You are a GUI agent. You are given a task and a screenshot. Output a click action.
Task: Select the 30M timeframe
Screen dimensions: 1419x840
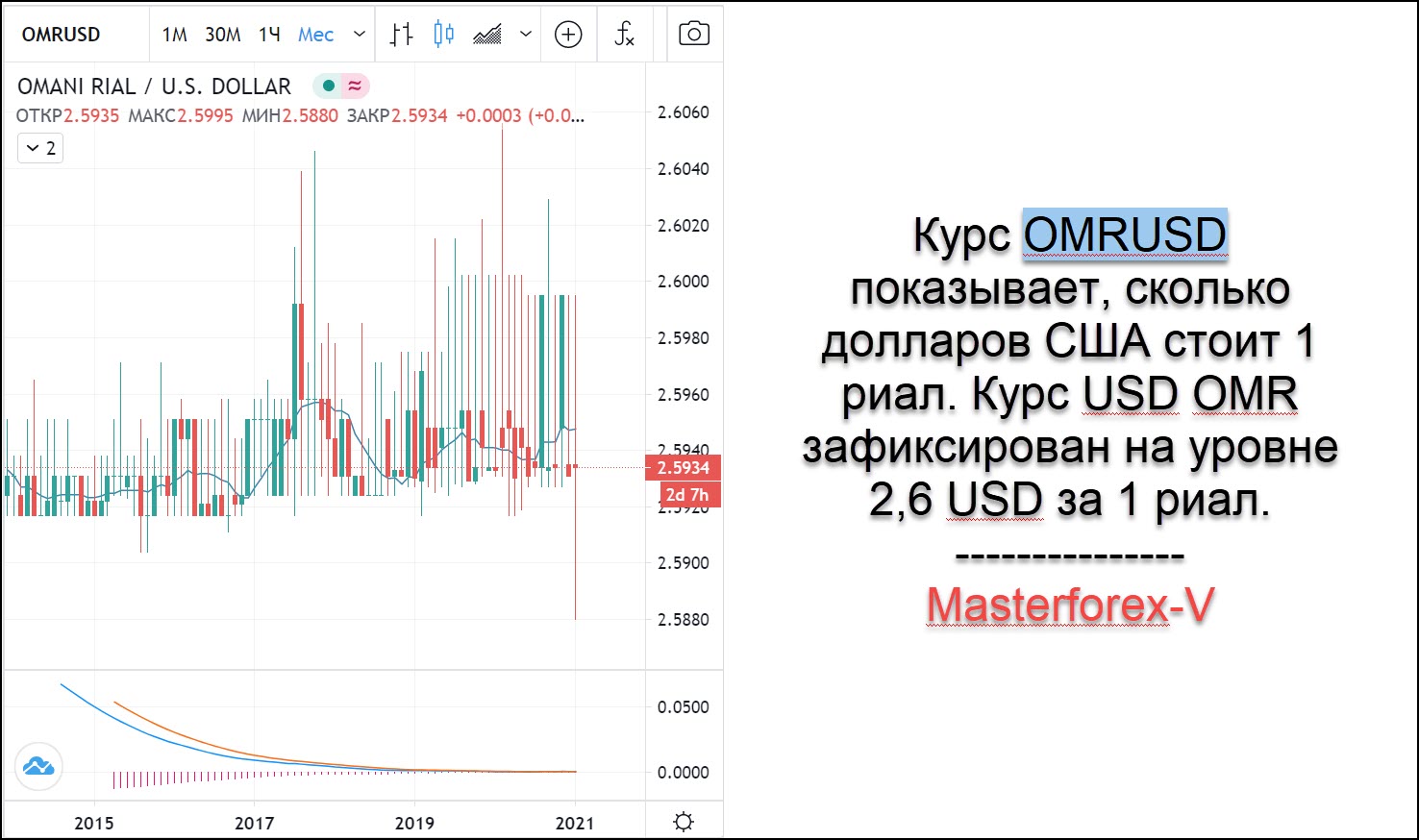[x=223, y=35]
